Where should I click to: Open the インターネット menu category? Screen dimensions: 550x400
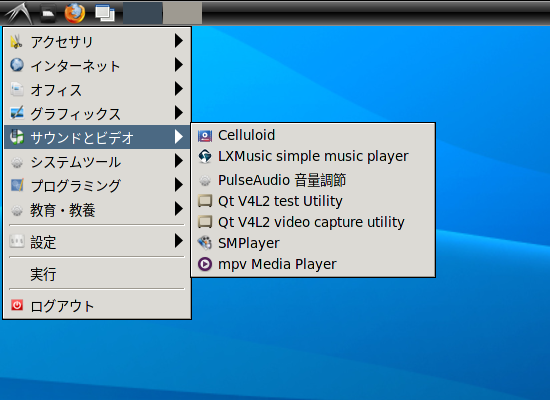97,65
